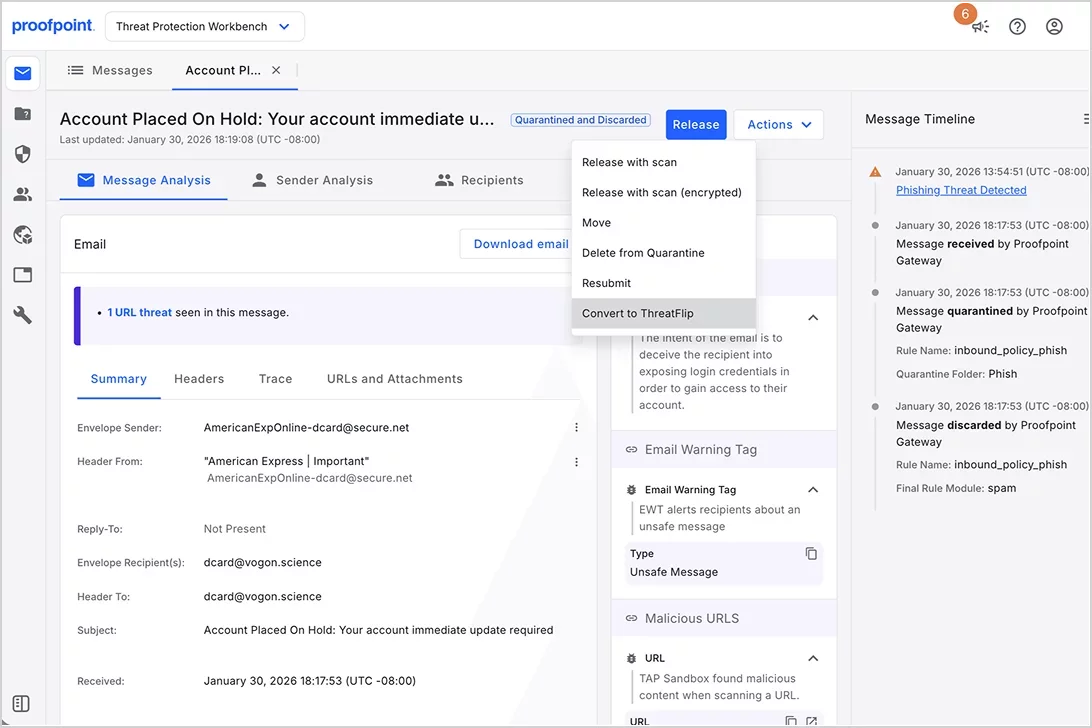Open the user account profile icon
Viewport: 1092px width, 728px height.
click(x=1054, y=26)
